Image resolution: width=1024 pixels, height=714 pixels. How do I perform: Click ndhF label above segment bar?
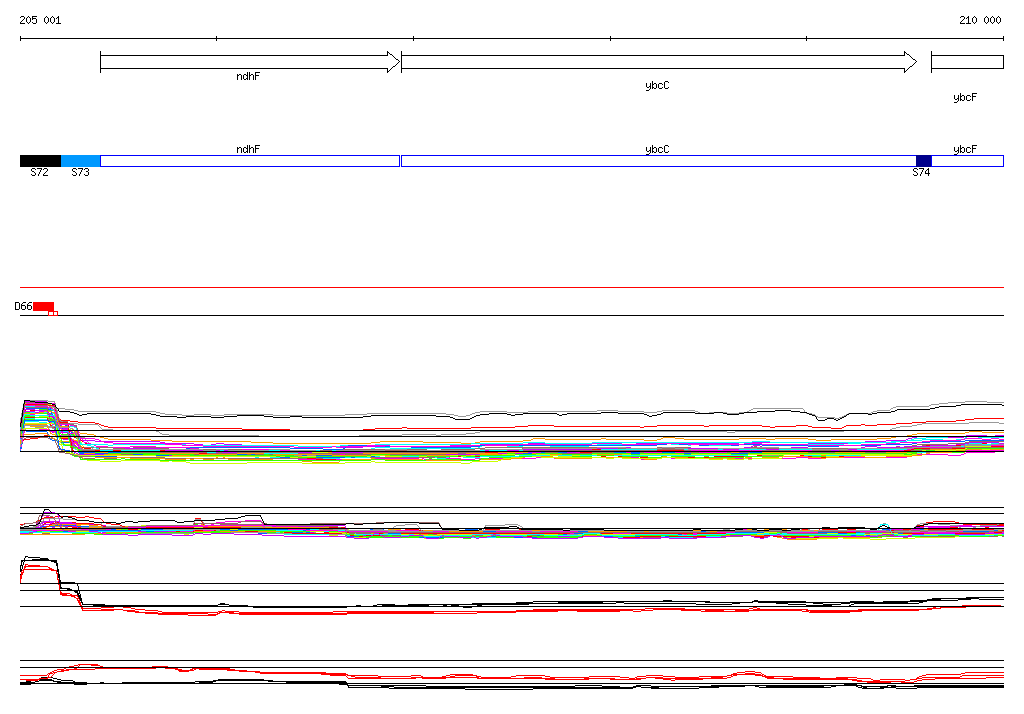(248, 150)
